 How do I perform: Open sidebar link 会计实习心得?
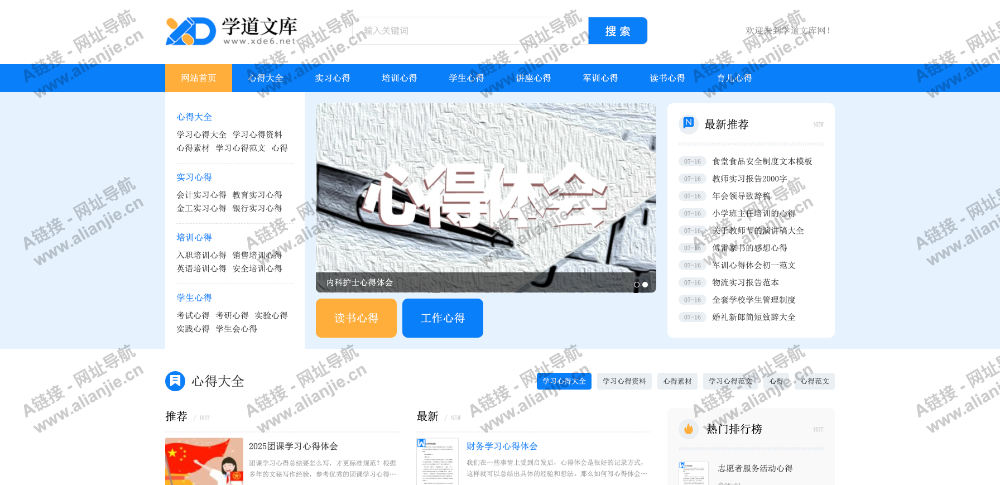click(x=202, y=195)
